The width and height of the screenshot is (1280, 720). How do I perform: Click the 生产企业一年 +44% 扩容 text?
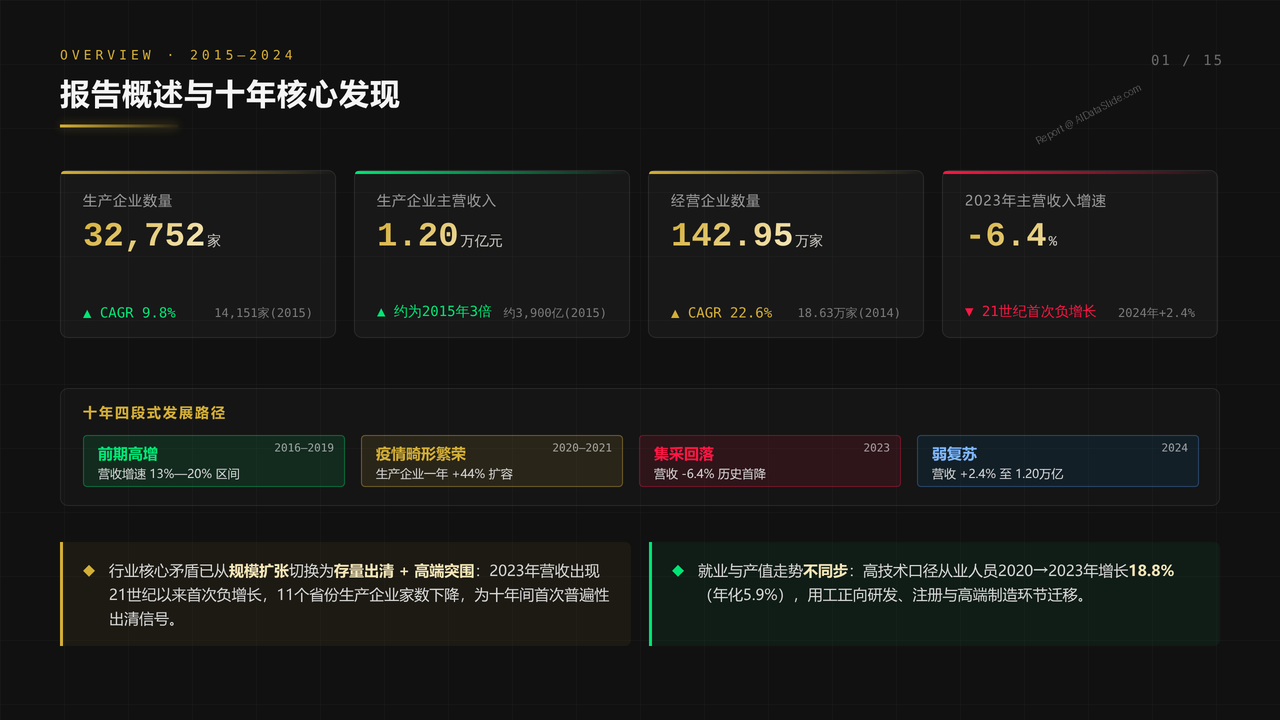(444, 474)
